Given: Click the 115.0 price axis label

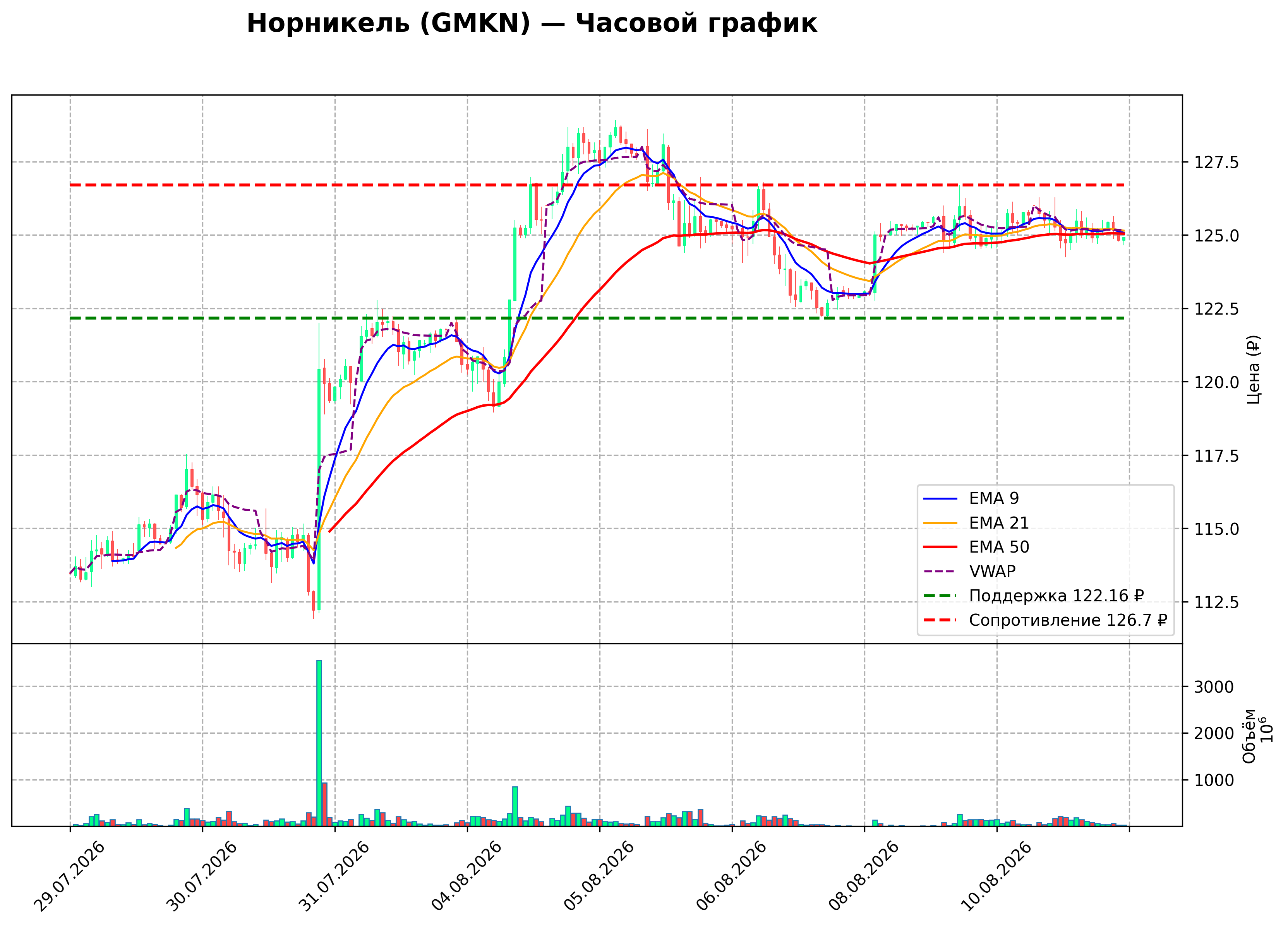Looking at the screenshot, I should (x=1217, y=529).
